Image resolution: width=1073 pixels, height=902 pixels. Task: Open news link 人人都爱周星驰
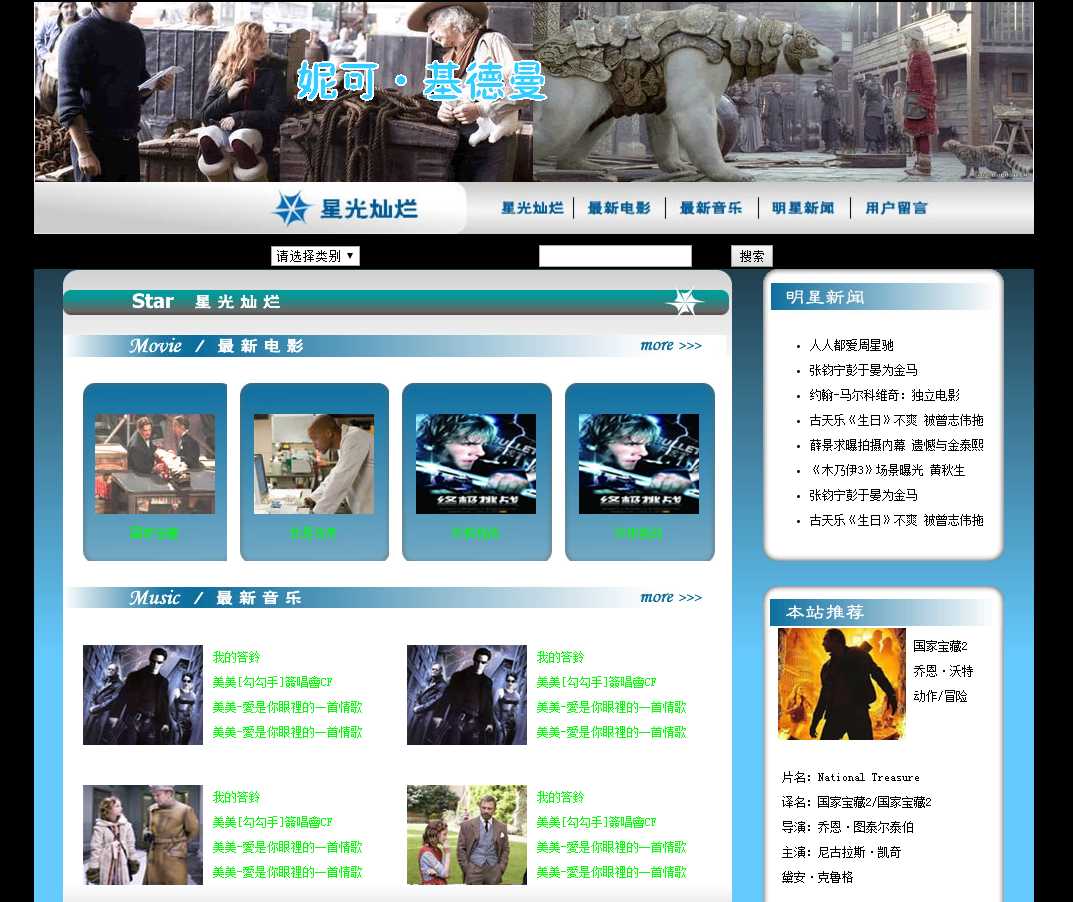[x=851, y=345]
